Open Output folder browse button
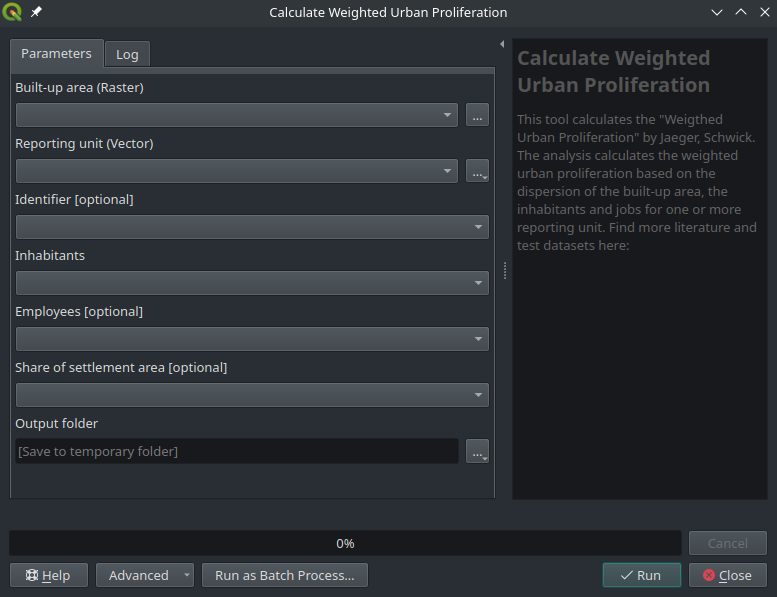777x597 pixels. pos(477,451)
